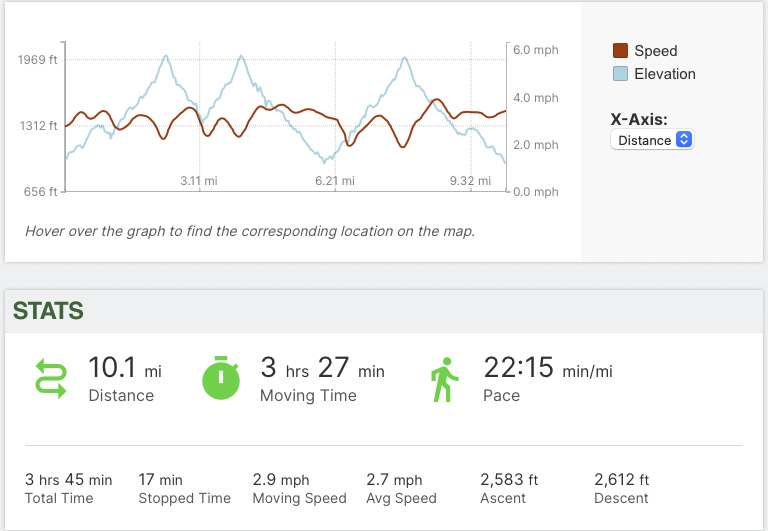This screenshot has width=768, height=531.
Task: Click the STATS section heading
Action: point(48,310)
